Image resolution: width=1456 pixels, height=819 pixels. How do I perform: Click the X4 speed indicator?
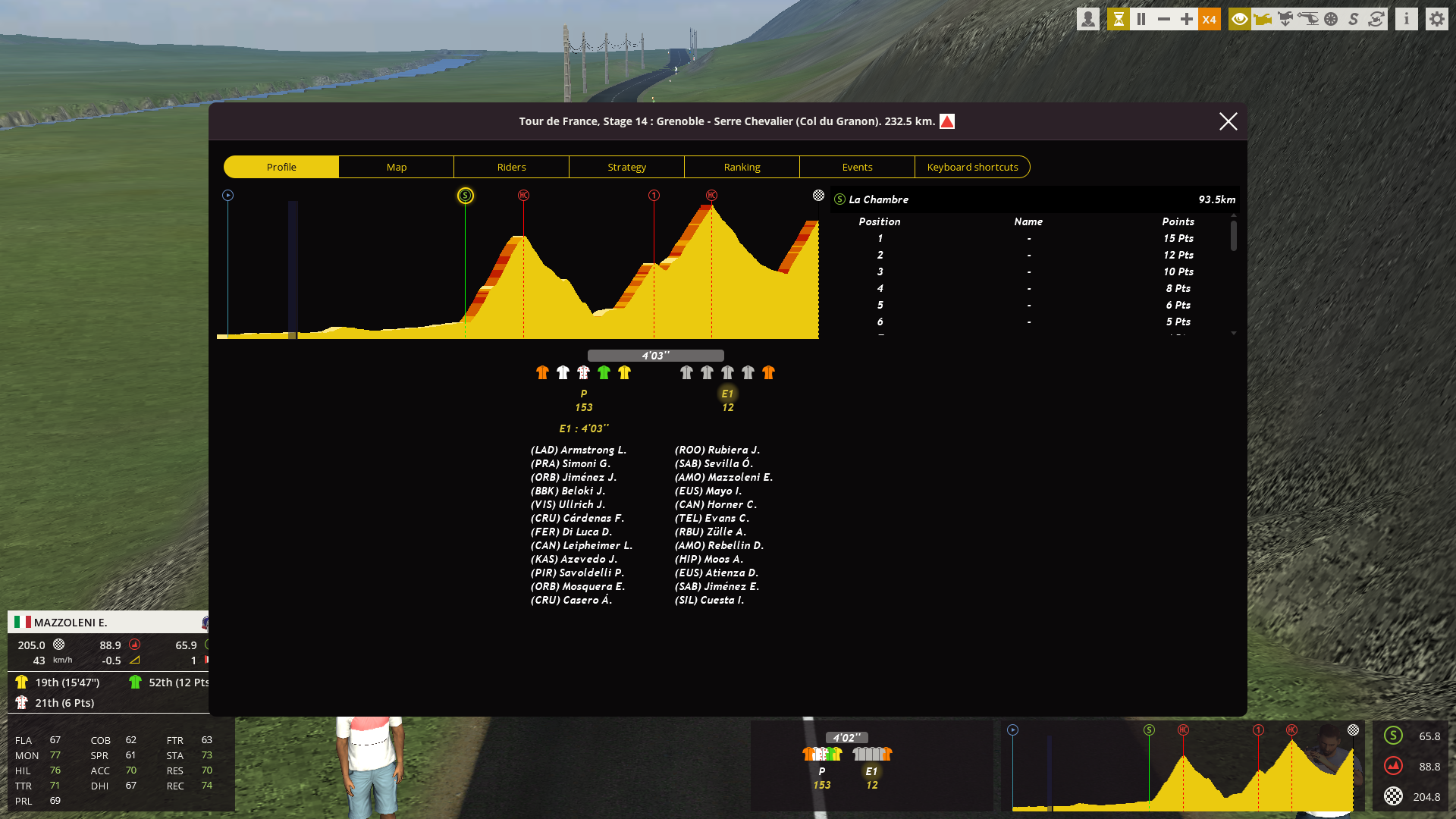[x=1210, y=19]
